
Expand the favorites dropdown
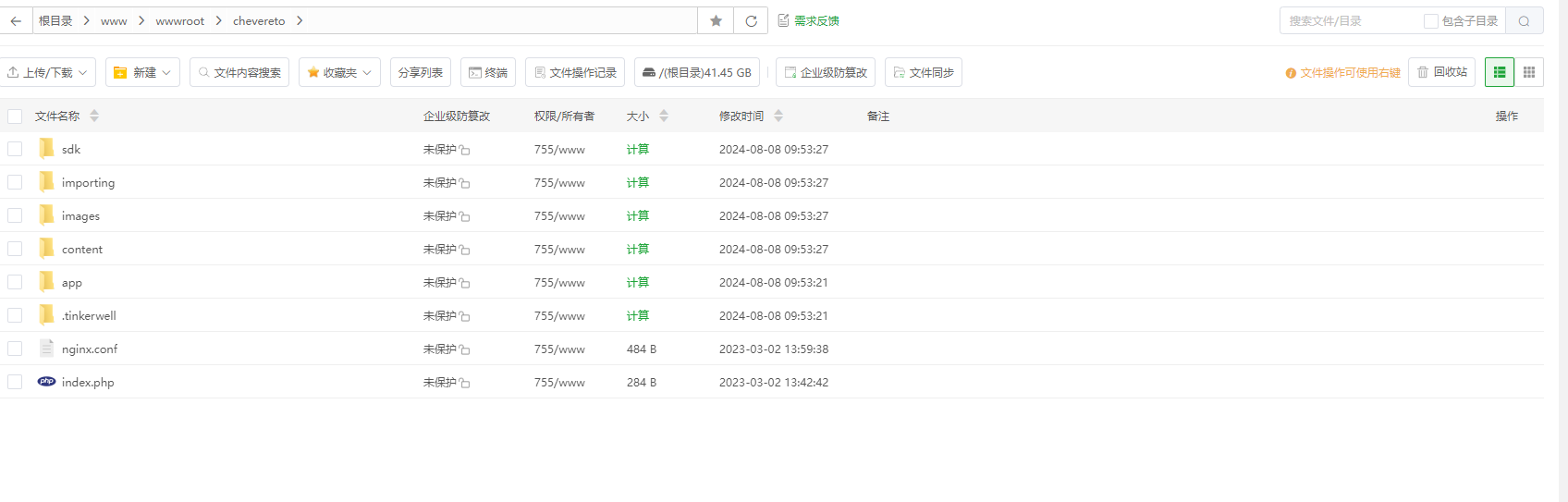339,72
